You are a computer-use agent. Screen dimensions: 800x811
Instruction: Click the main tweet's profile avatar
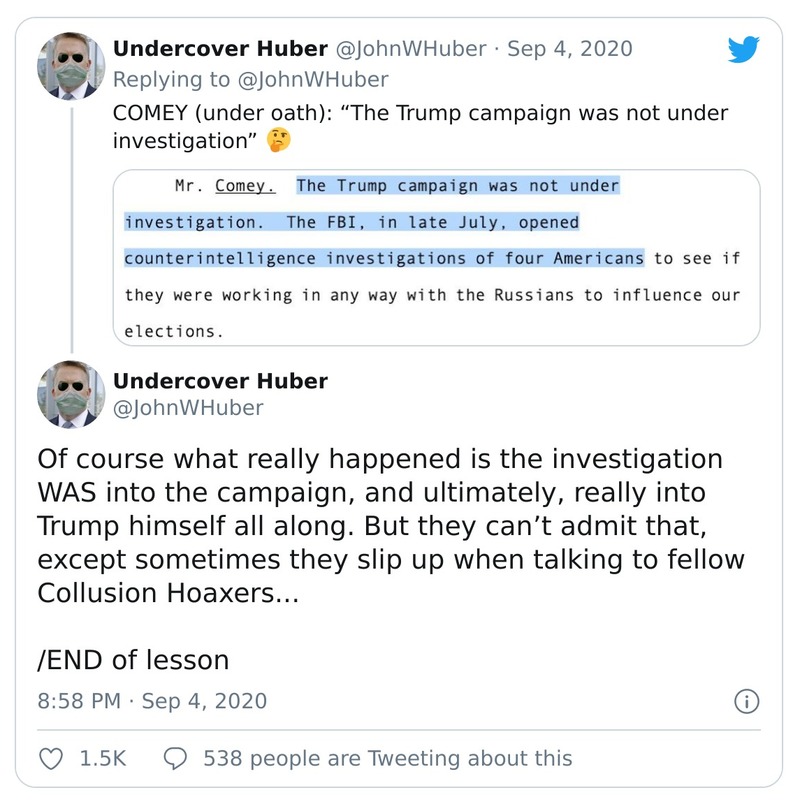[x=71, y=395]
